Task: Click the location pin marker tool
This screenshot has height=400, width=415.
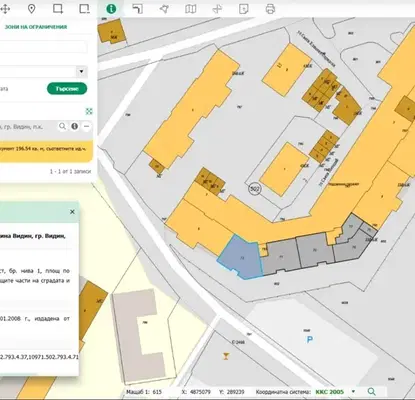Action: (x=31, y=9)
